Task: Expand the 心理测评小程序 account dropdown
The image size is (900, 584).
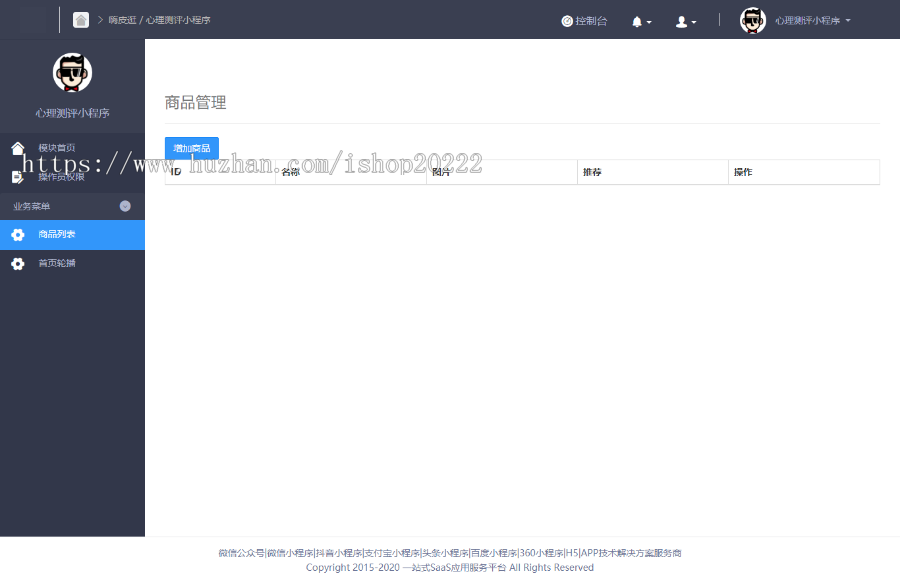Action: coord(810,20)
